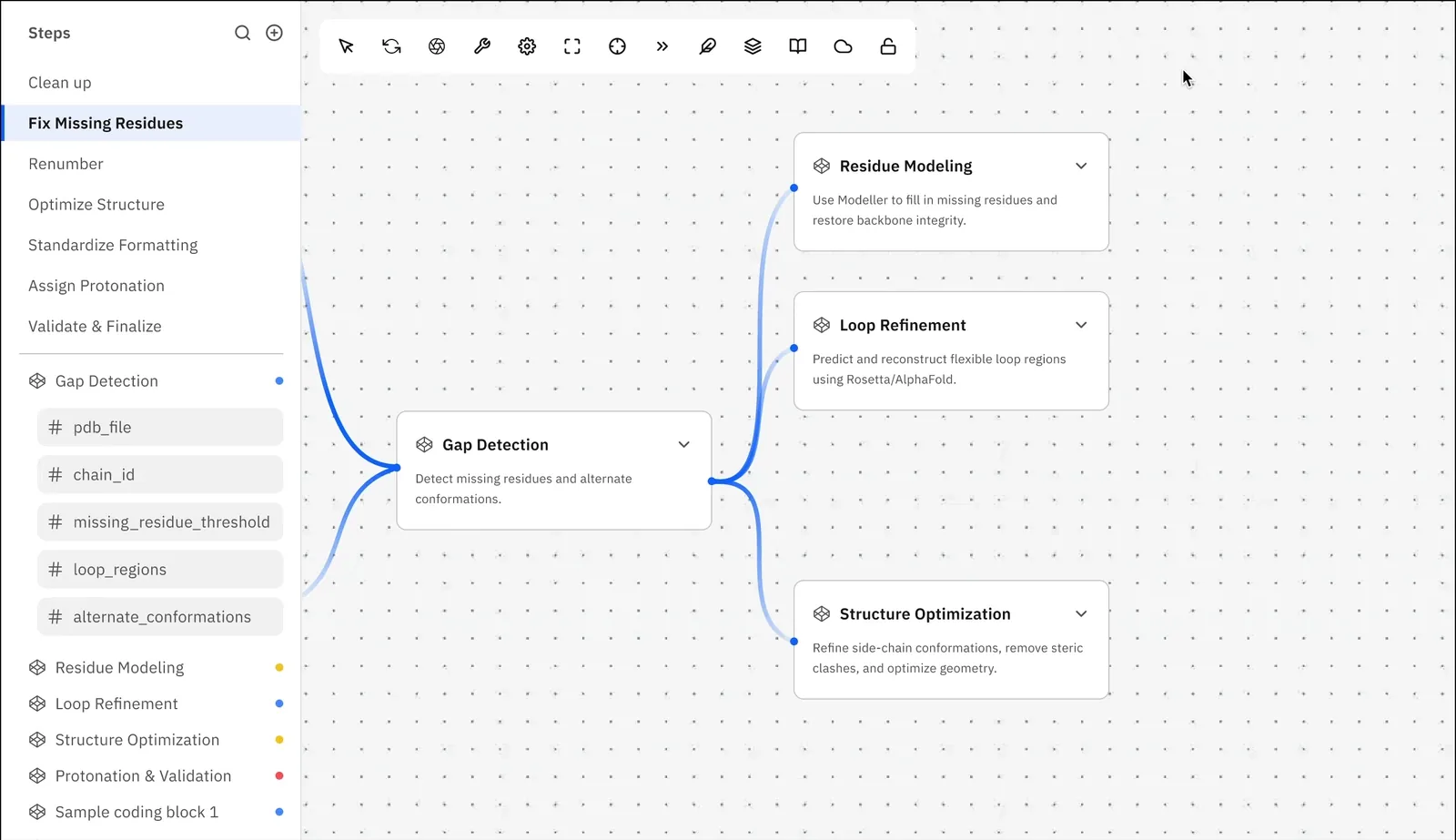Click the refresh/sync arrows toolbar icon
This screenshot has height=840, width=1456.
coord(391,46)
